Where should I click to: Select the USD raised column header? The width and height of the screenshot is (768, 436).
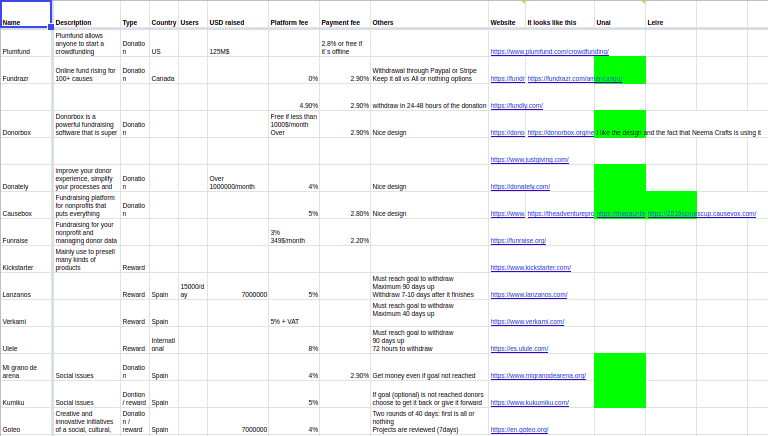click(x=238, y=14)
